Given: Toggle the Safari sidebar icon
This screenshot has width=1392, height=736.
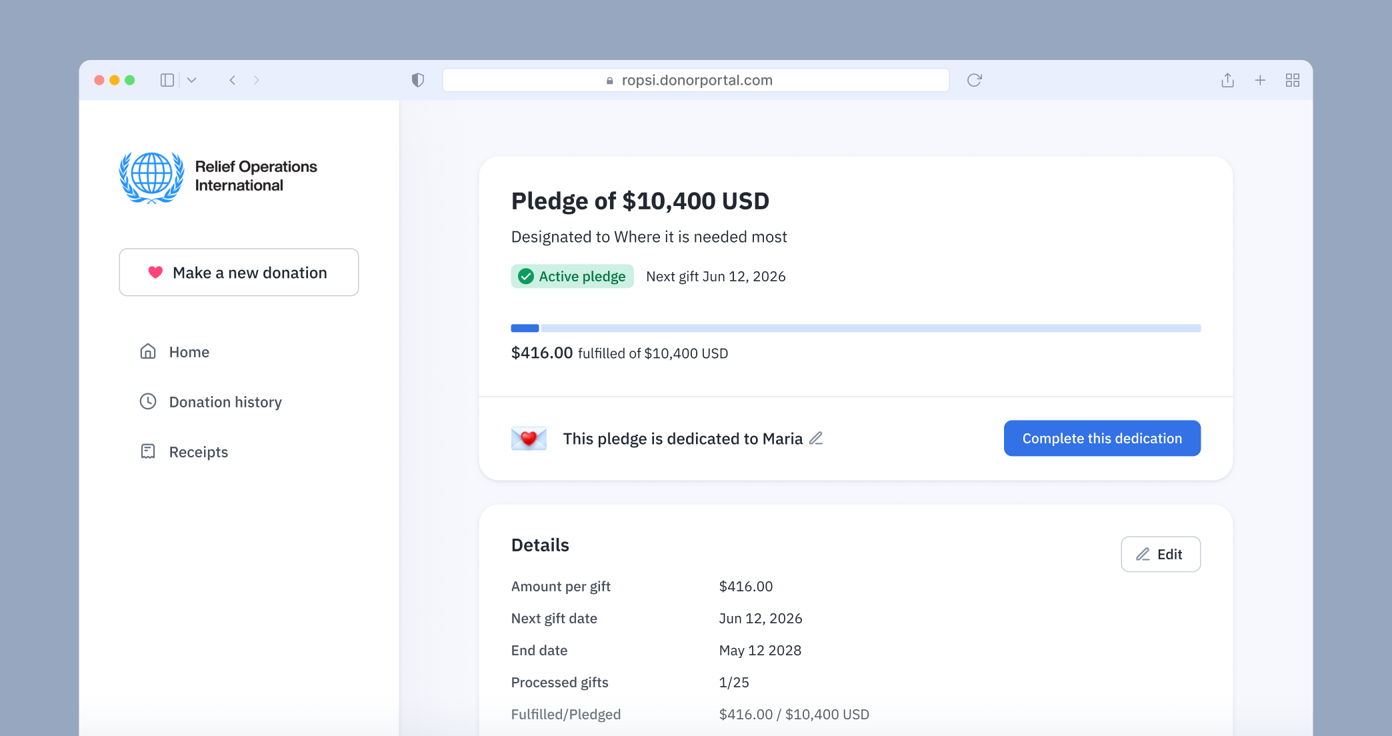Looking at the screenshot, I should (x=167, y=80).
